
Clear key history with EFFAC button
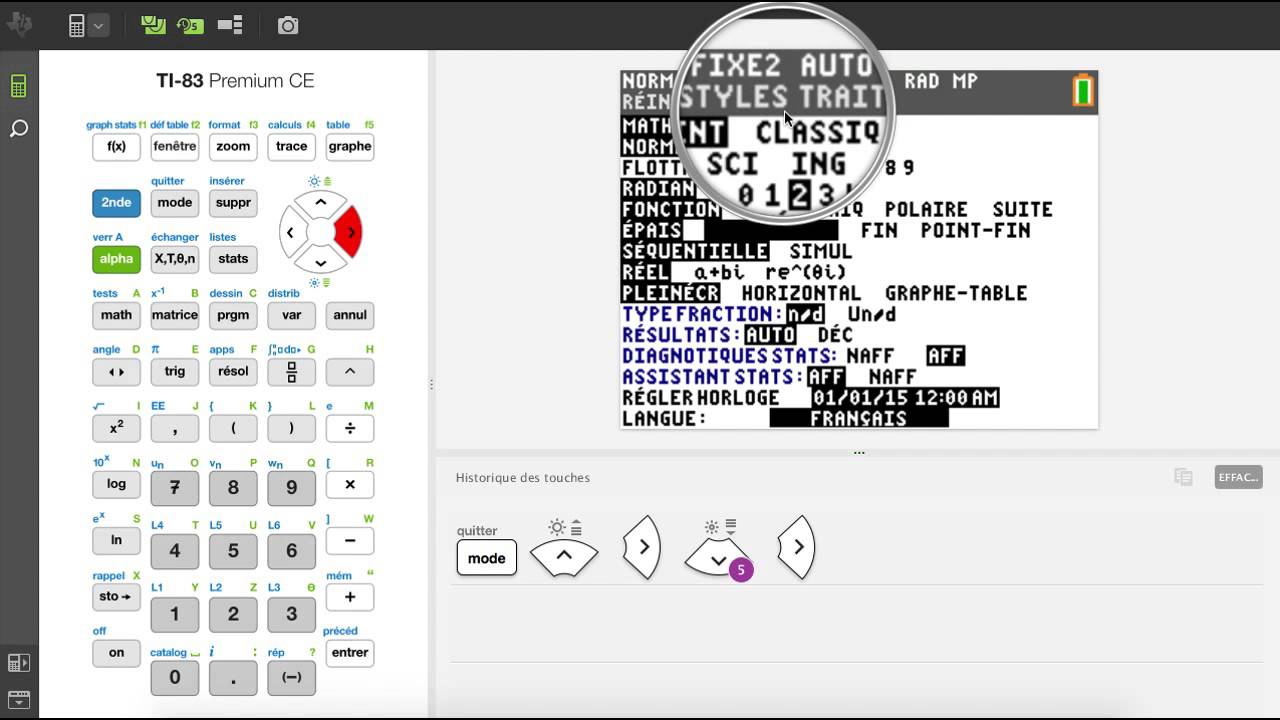coord(1238,477)
